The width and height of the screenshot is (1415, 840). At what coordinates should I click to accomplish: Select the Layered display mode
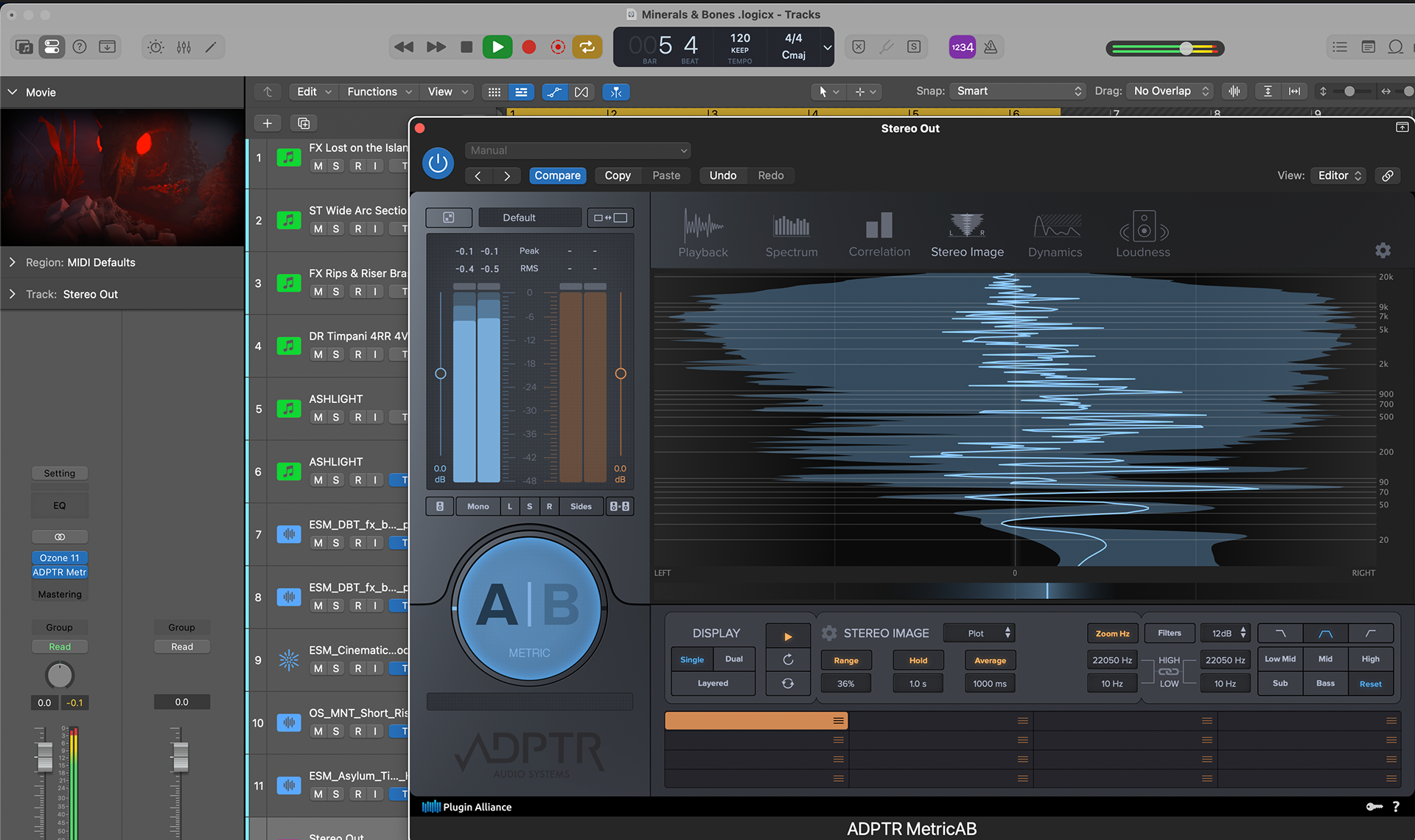(713, 683)
